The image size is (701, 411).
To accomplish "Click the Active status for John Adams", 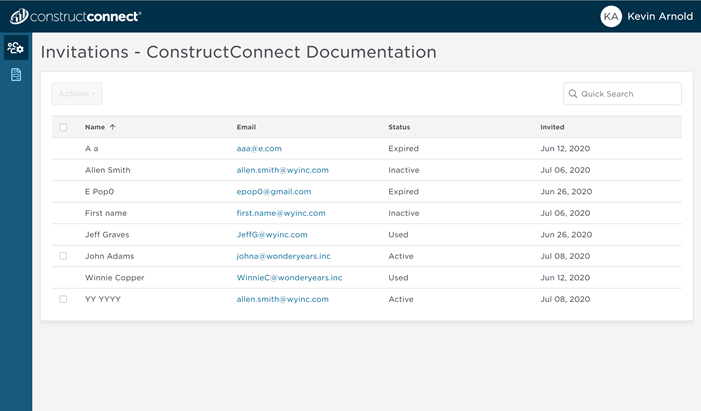I will coord(401,256).
